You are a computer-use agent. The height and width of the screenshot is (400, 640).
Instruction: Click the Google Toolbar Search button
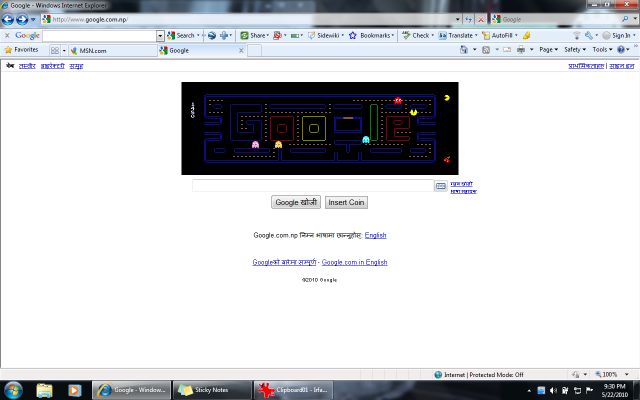181,36
